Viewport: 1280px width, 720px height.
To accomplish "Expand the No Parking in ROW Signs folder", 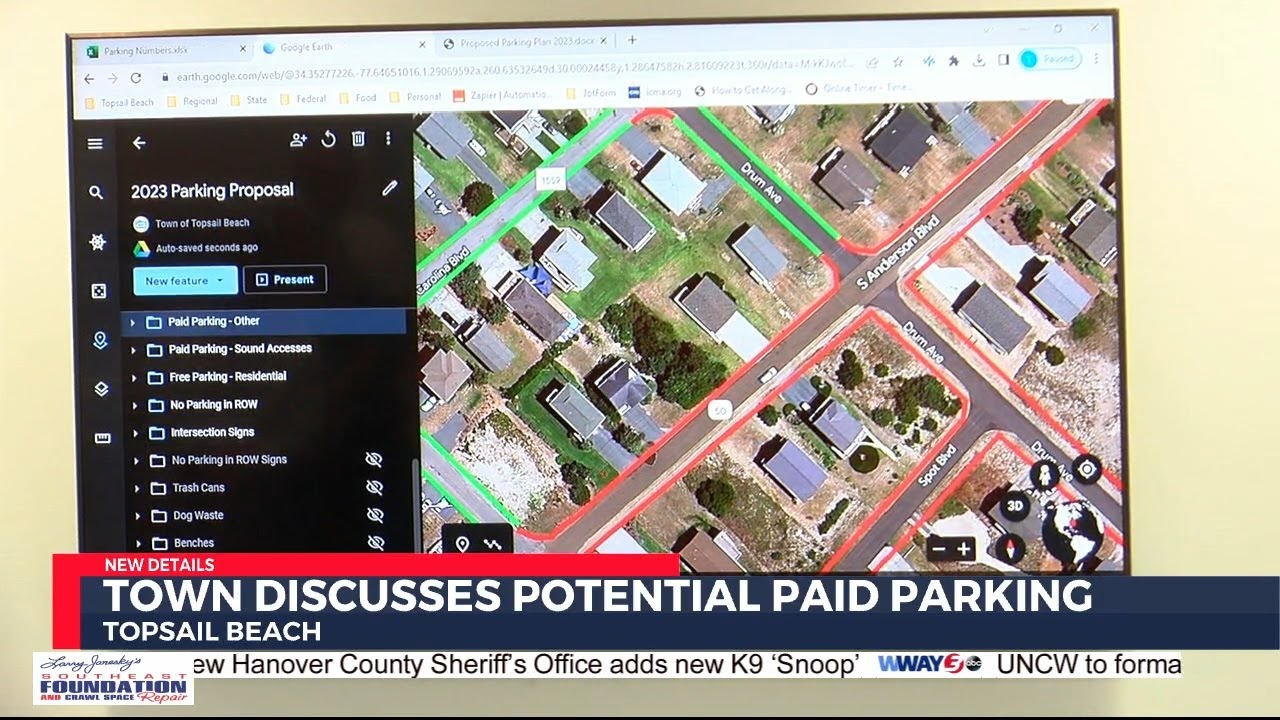I will pyautogui.click(x=137, y=461).
